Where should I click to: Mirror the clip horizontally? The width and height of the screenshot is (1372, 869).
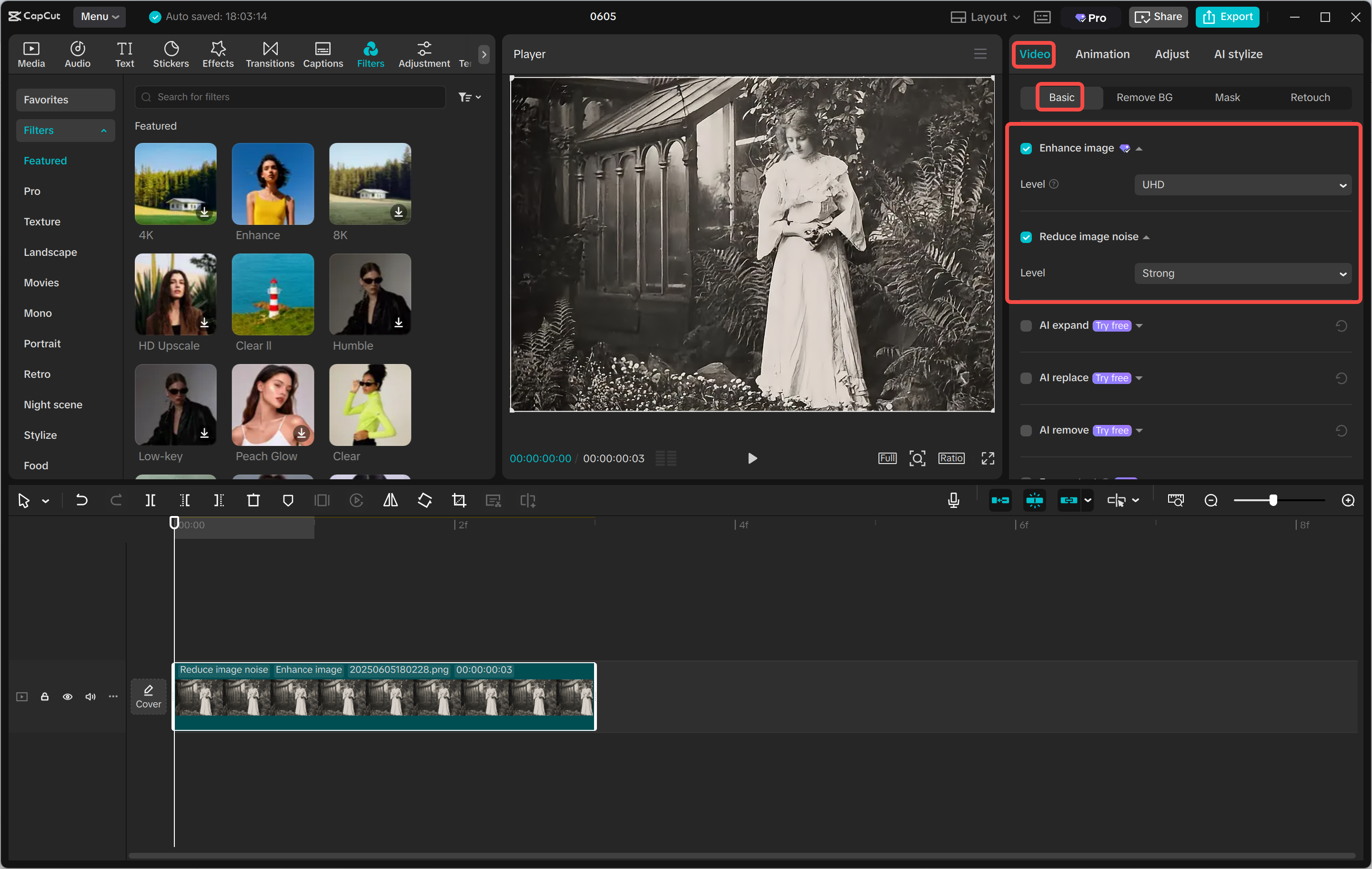coord(390,500)
